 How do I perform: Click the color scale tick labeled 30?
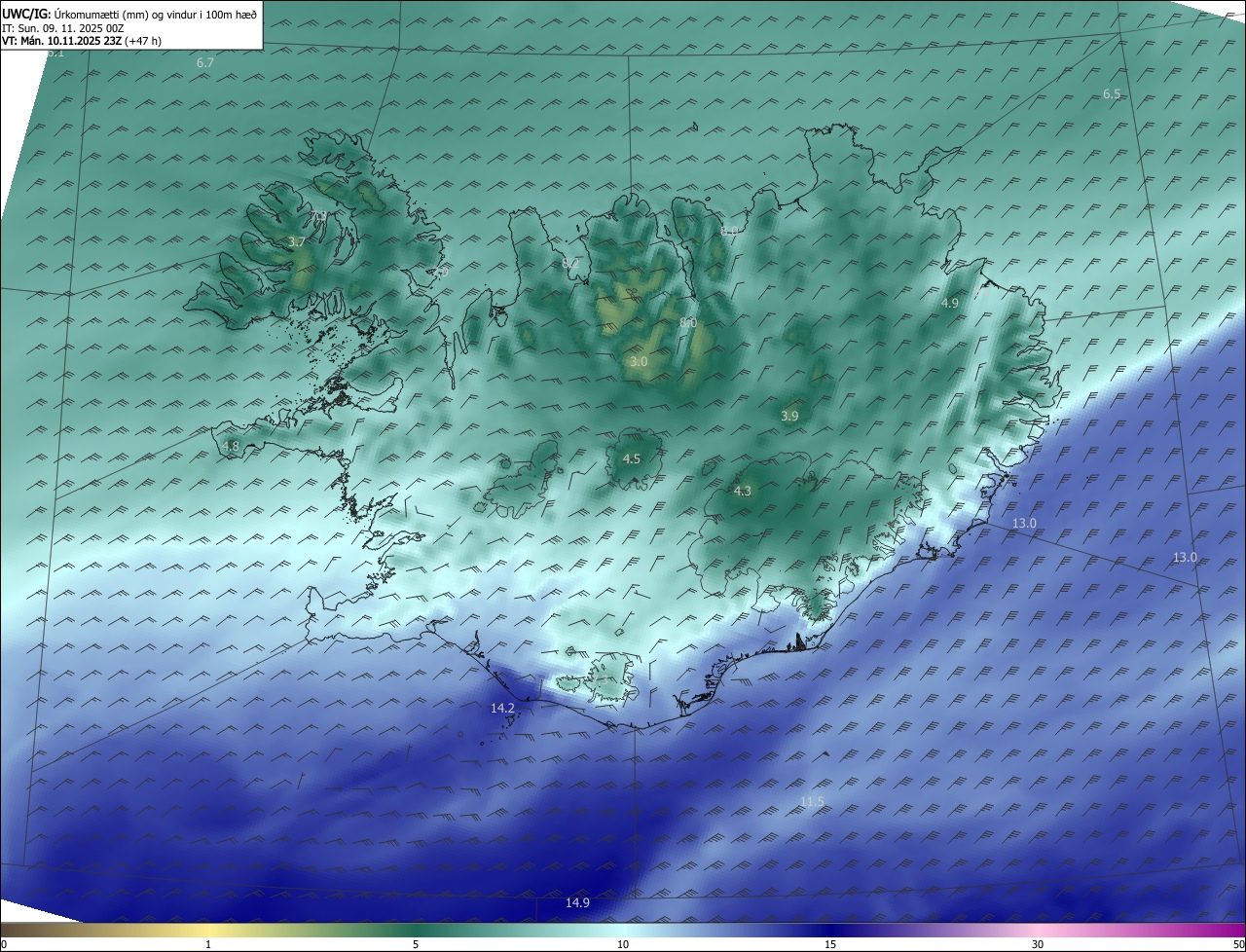pos(1038,944)
